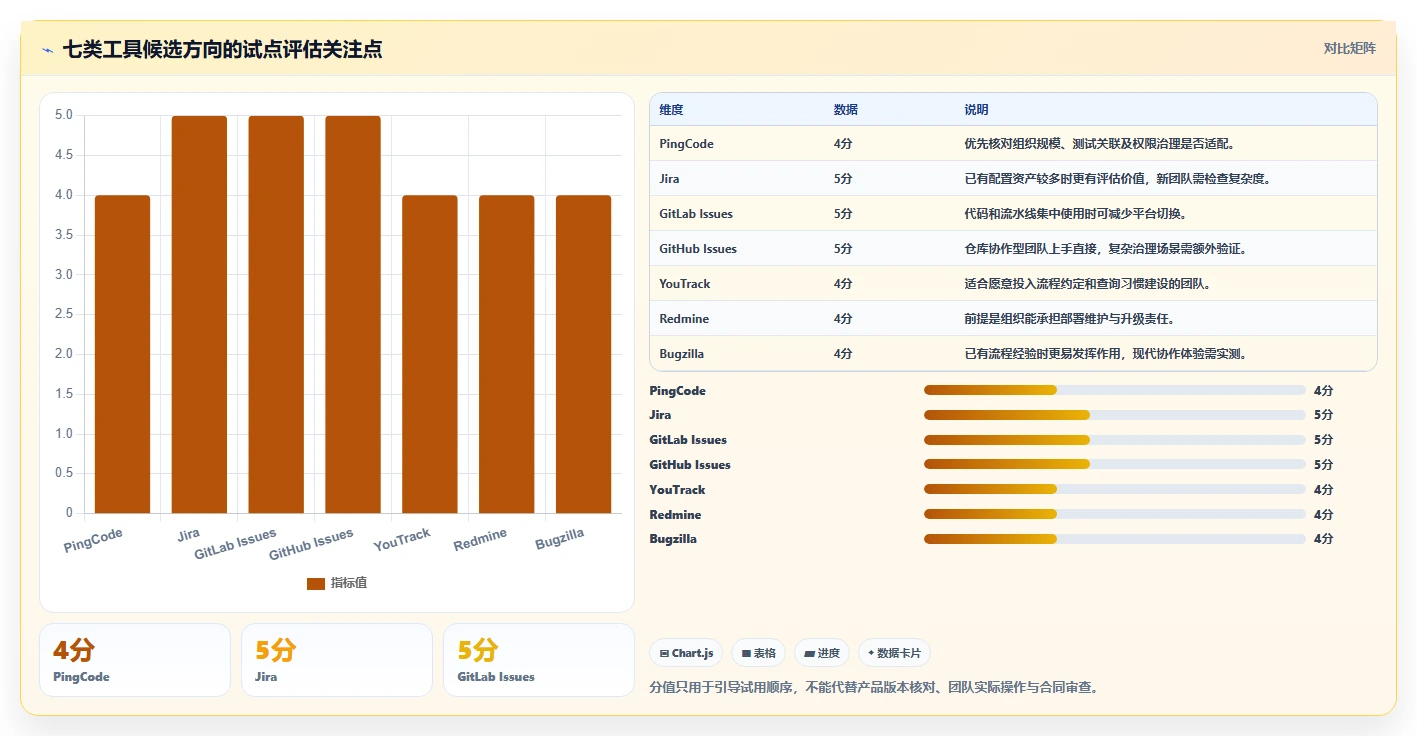Viewport: 1417px width, 736px height.
Task: Click the 指标值 legend label
Action: point(349,583)
